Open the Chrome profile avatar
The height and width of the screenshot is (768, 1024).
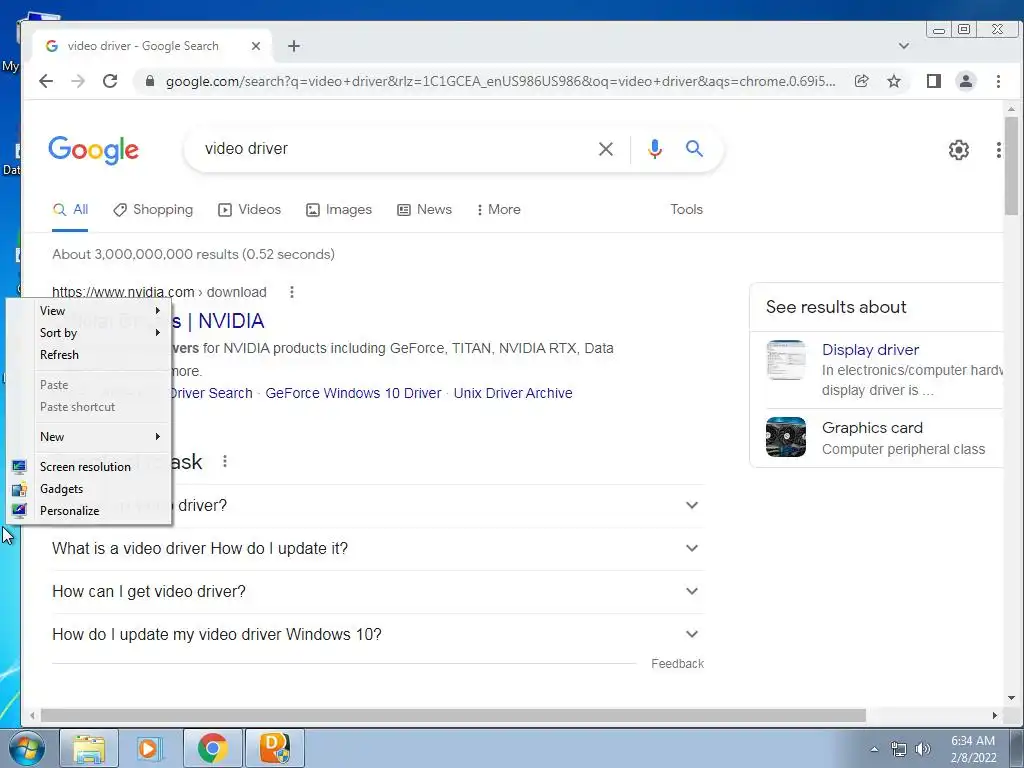tap(965, 81)
